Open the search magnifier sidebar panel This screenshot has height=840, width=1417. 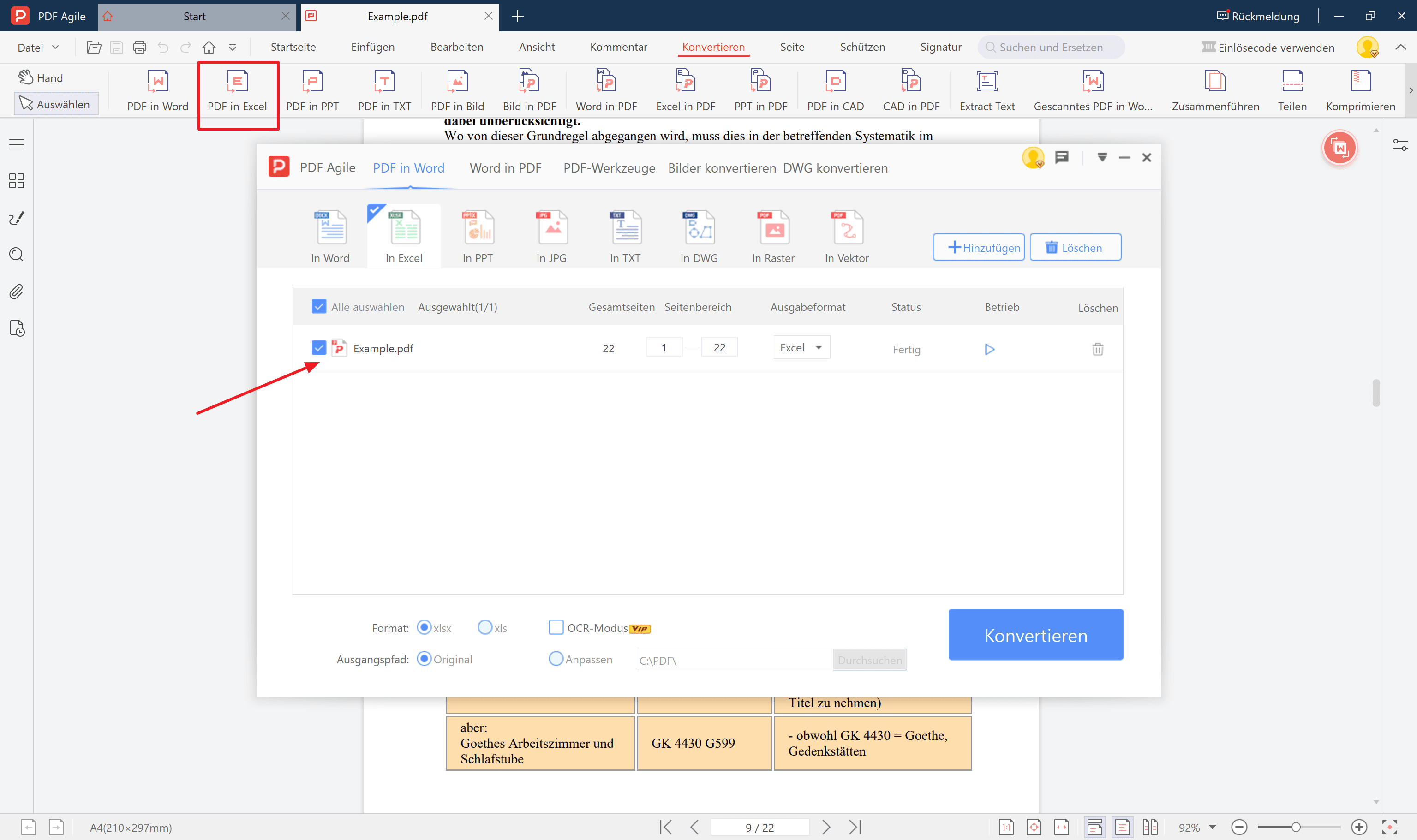[17, 255]
